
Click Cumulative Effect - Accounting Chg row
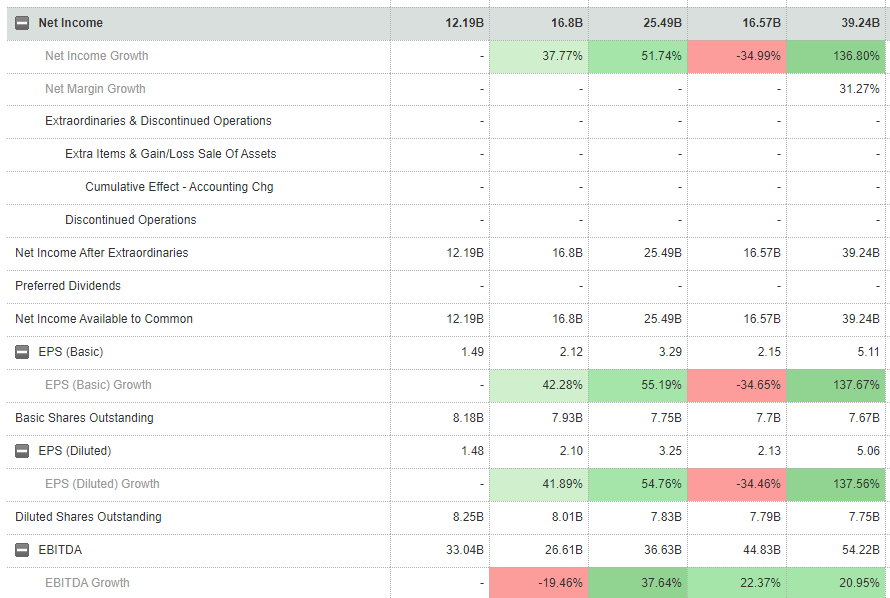179,187
